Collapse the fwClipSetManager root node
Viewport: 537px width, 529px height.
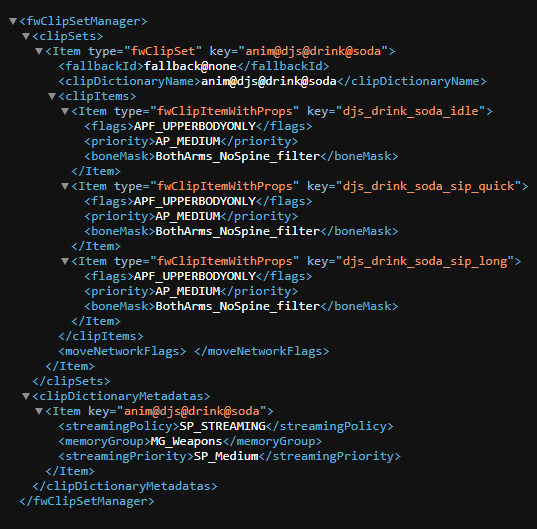[x=13, y=21]
